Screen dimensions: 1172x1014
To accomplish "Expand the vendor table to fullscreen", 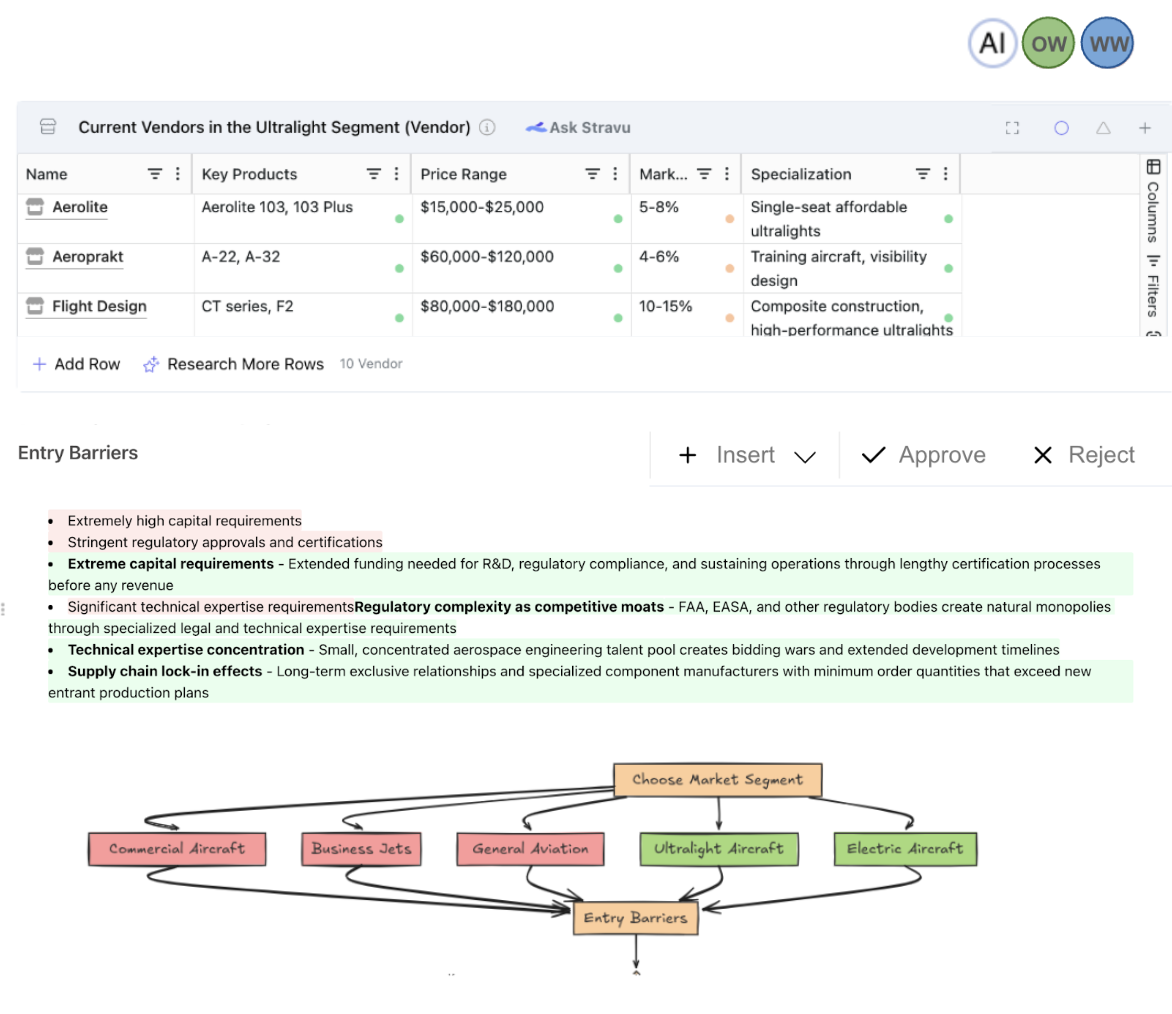I will click(x=1012, y=128).
